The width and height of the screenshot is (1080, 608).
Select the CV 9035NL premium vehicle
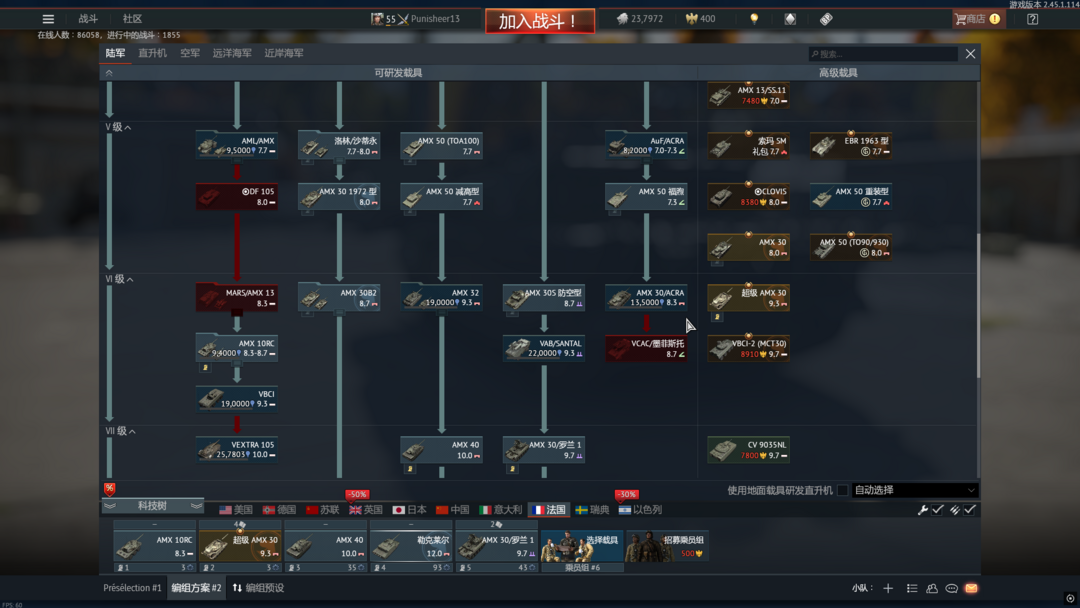(x=749, y=449)
